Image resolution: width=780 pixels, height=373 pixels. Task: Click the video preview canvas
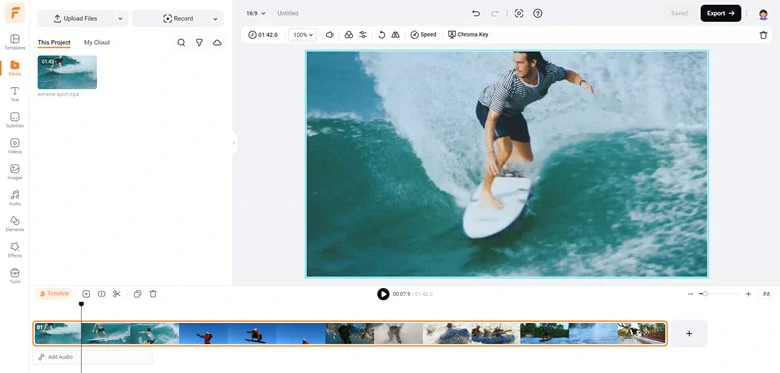[x=507, y=164]
